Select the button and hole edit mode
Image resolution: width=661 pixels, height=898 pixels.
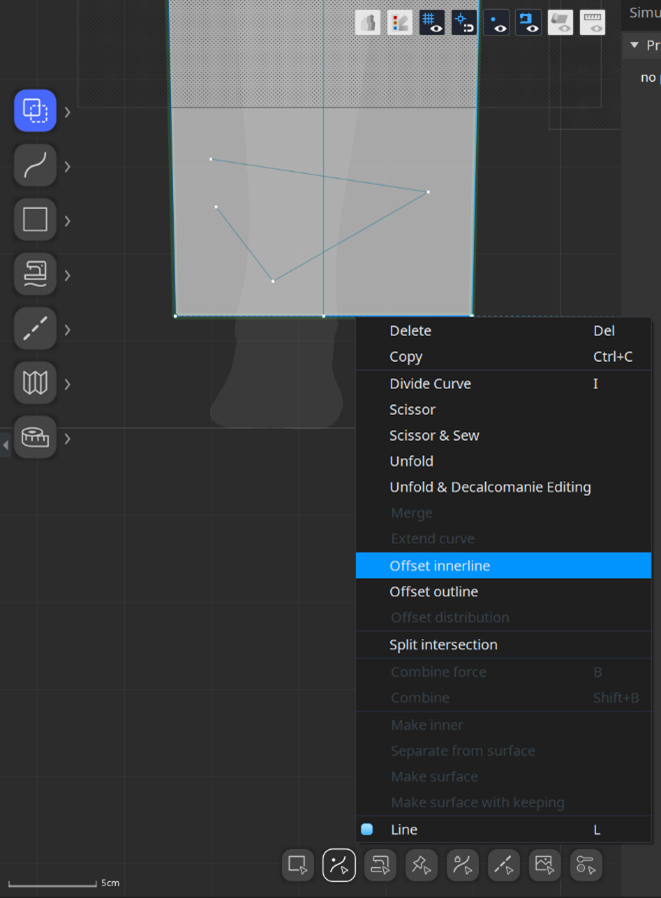[x=586, y=865]
